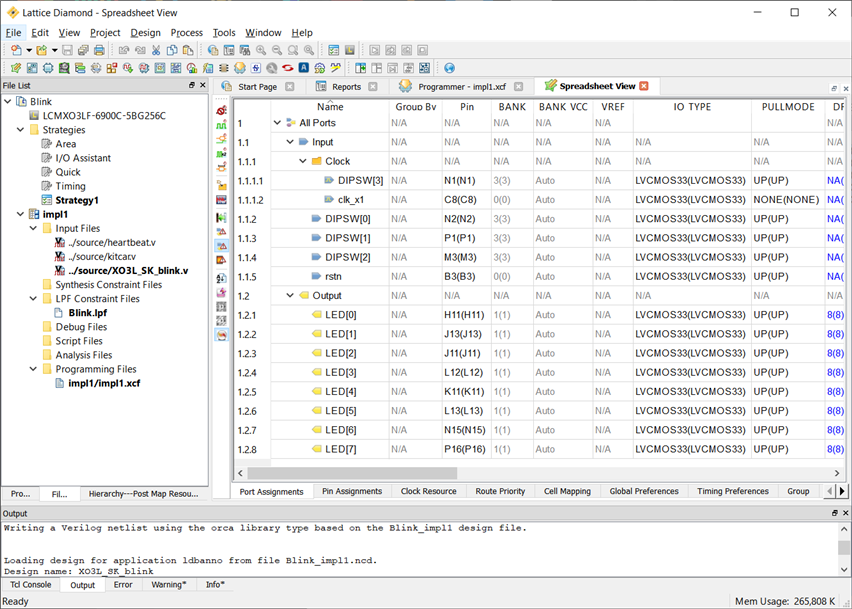Click the green split-window layout icon
The width and height of the screenshot is (852, 609).
360,68
